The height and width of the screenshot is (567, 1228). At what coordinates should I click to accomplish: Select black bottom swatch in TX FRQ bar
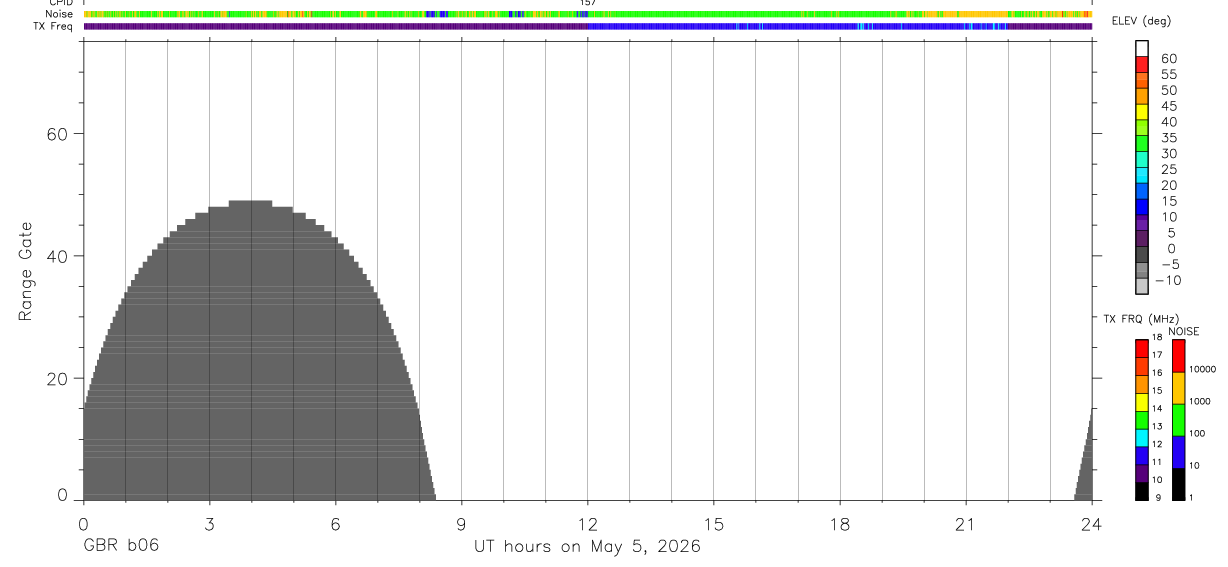tap(1141, 491)
